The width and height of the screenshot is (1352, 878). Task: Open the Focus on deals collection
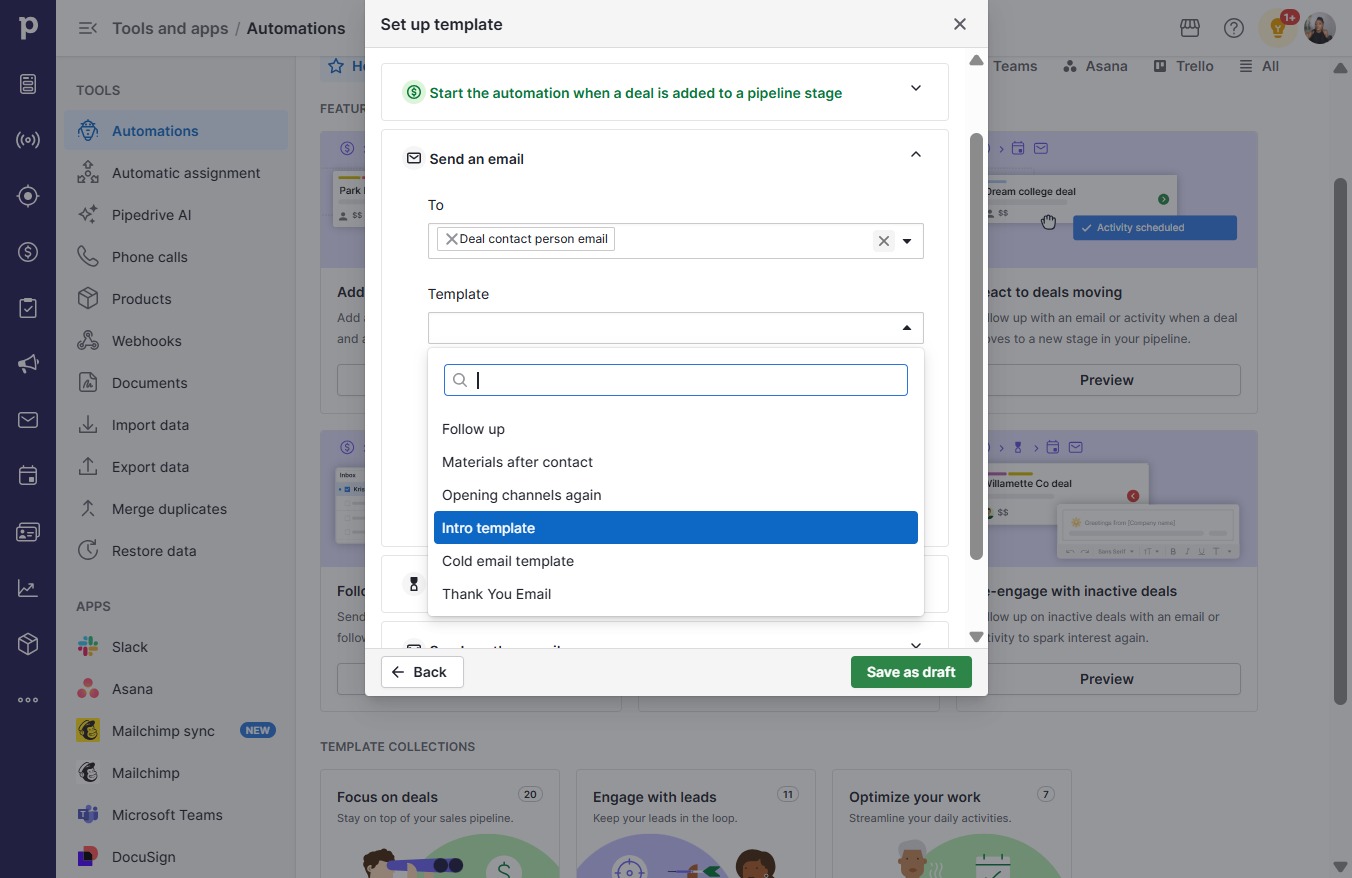click(440, 824)
